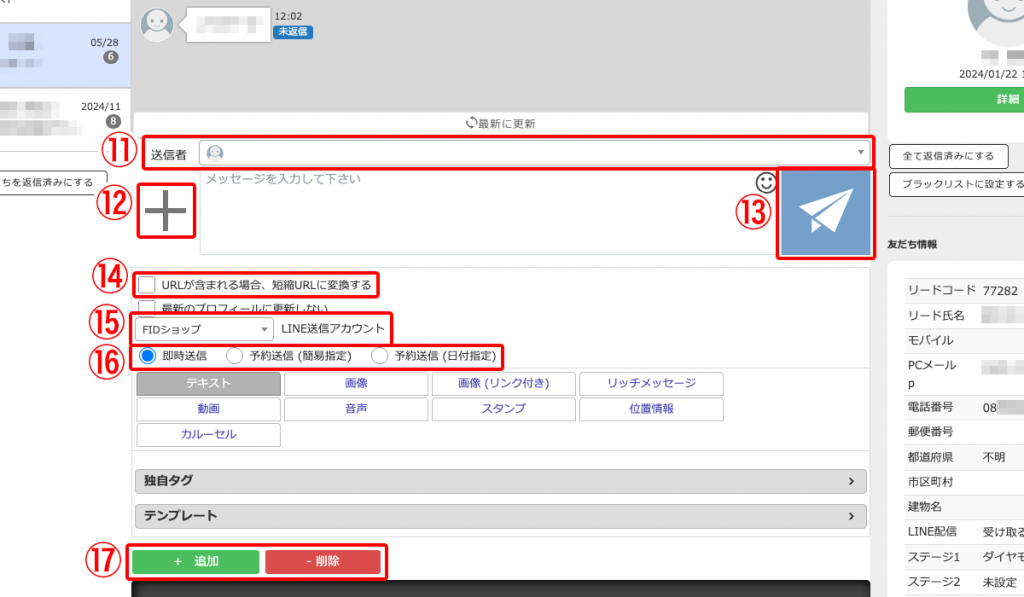The image size is (1024, 597).
Task: Click into the message input text area
Action: [x=470, y=215]
